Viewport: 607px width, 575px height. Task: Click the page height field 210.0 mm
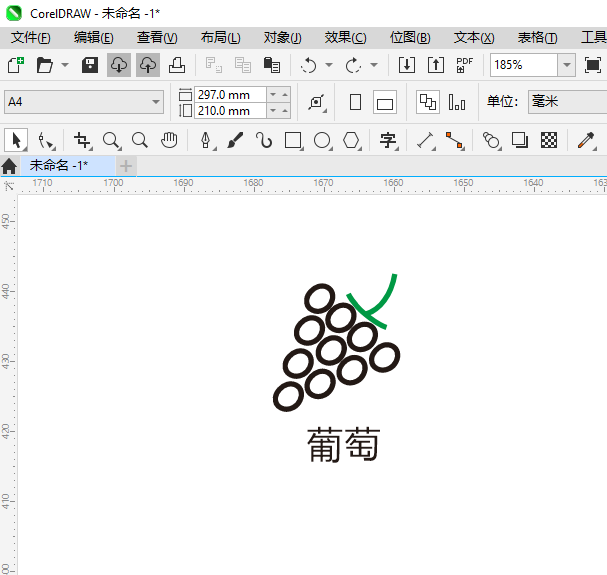pyautogui.click(x=230, y=111)
